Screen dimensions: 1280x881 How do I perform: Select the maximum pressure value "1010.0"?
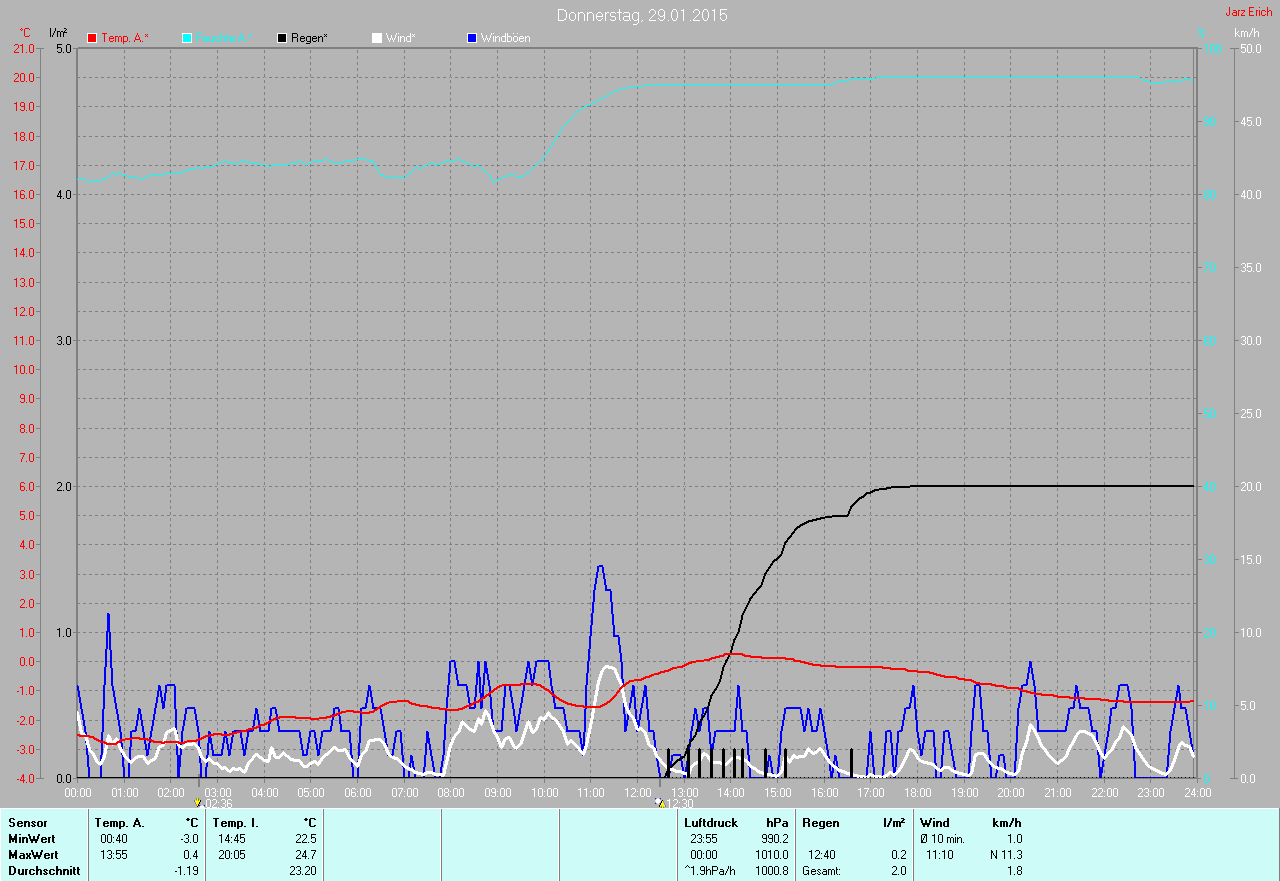(771, 855)
